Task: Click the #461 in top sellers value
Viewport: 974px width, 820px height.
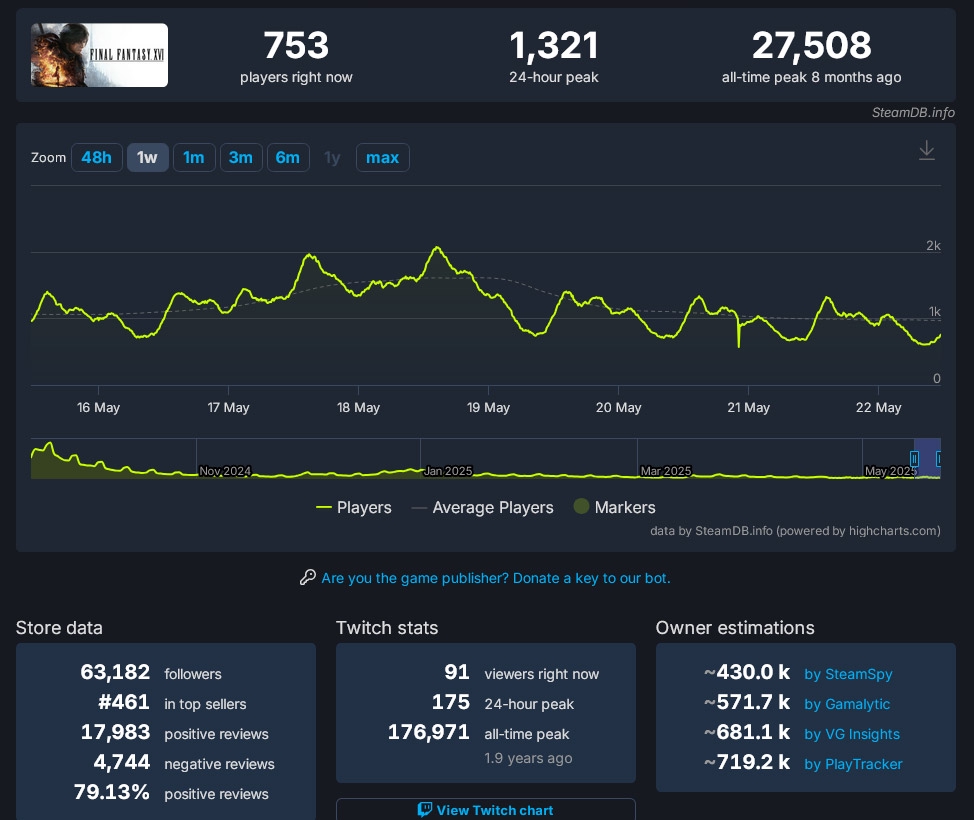Action: click(x=124, y=702)
